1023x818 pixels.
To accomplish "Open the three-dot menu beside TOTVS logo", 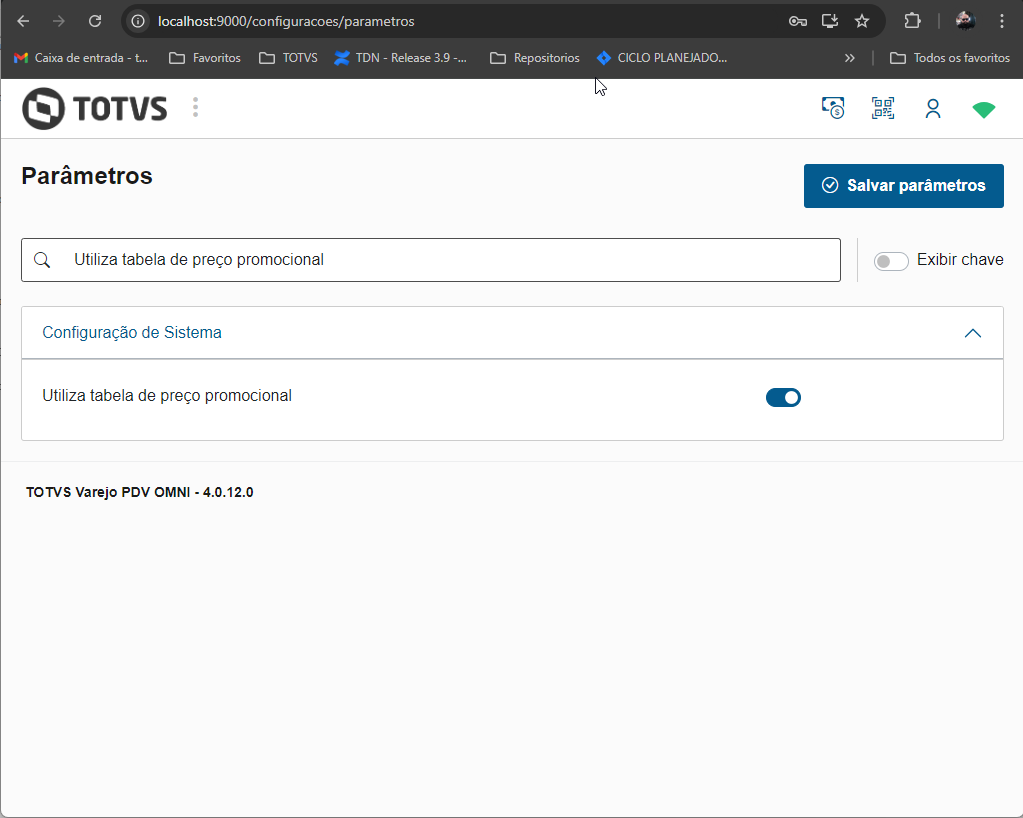I will coord(195,108).
